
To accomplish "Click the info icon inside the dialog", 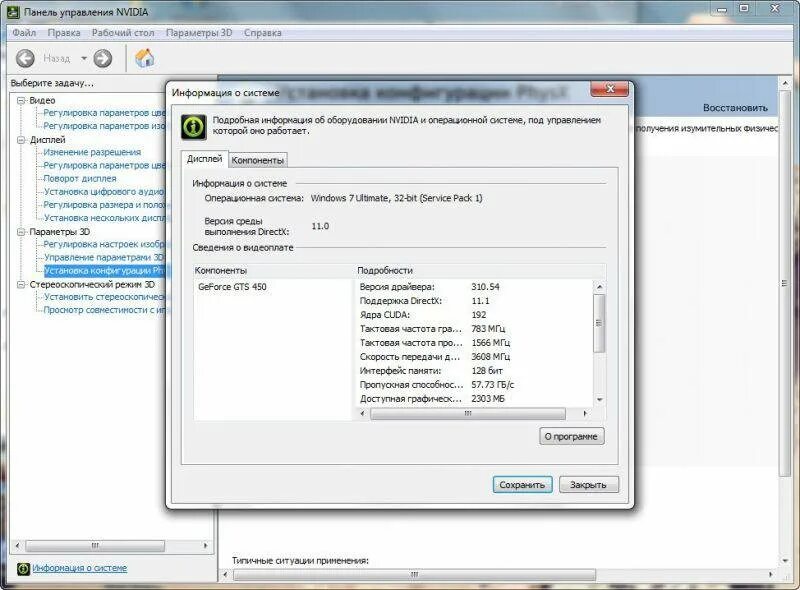I will (x=193, y=126).
